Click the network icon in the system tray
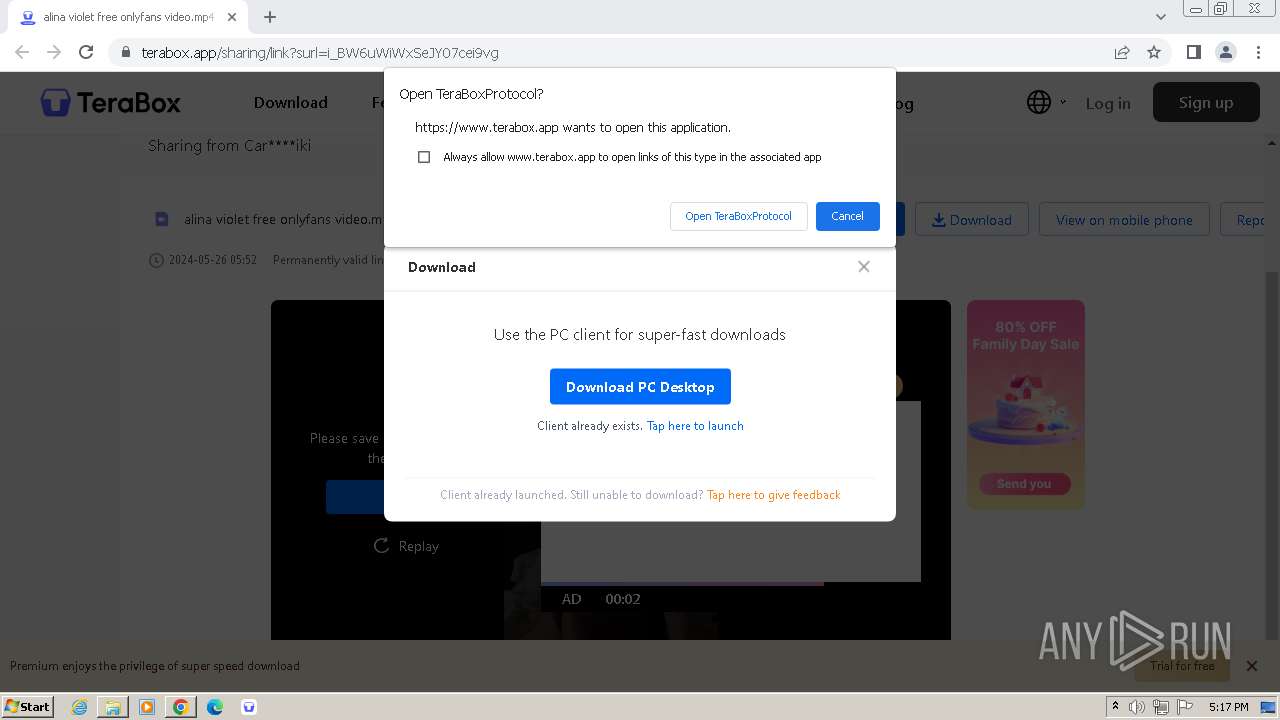Screen dimensions: 1280x720 point(1161,707)
